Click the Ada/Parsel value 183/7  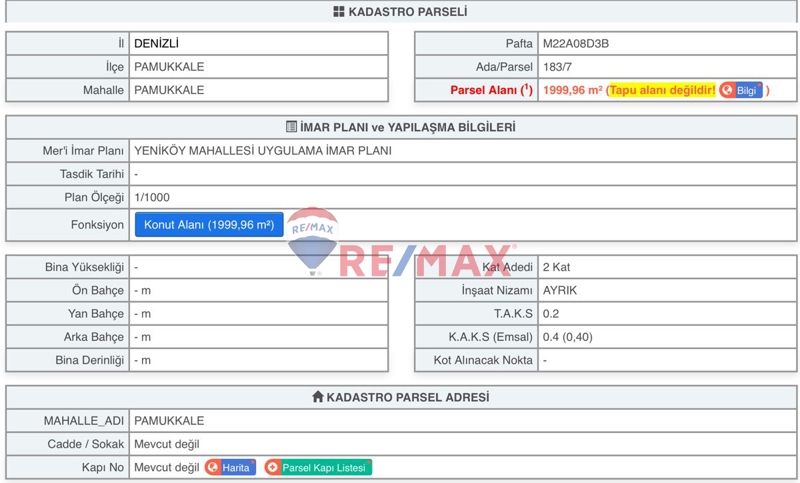[x=557, y=67]
